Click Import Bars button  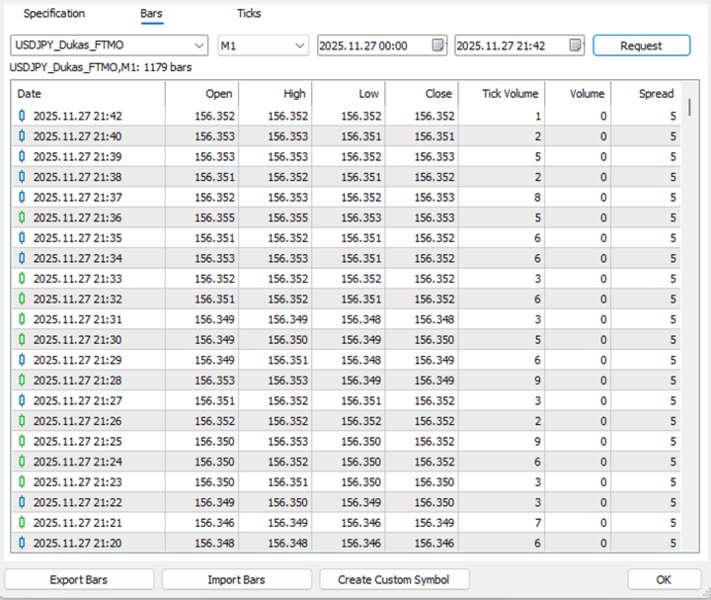[x=236, y=580]
